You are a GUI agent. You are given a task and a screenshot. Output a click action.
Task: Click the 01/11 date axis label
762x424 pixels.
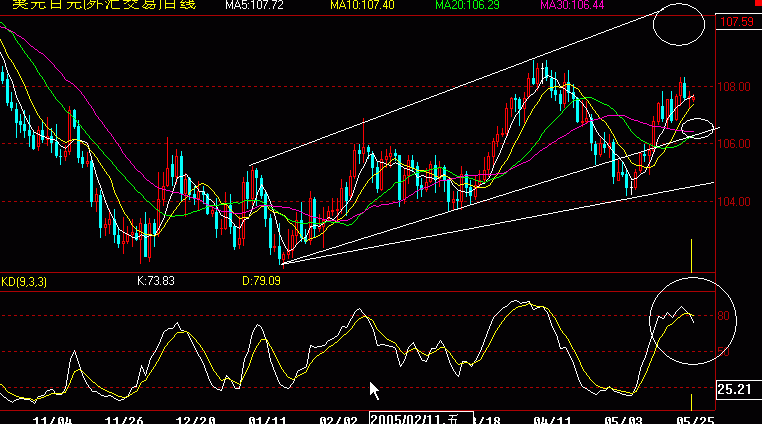(267, 420)
